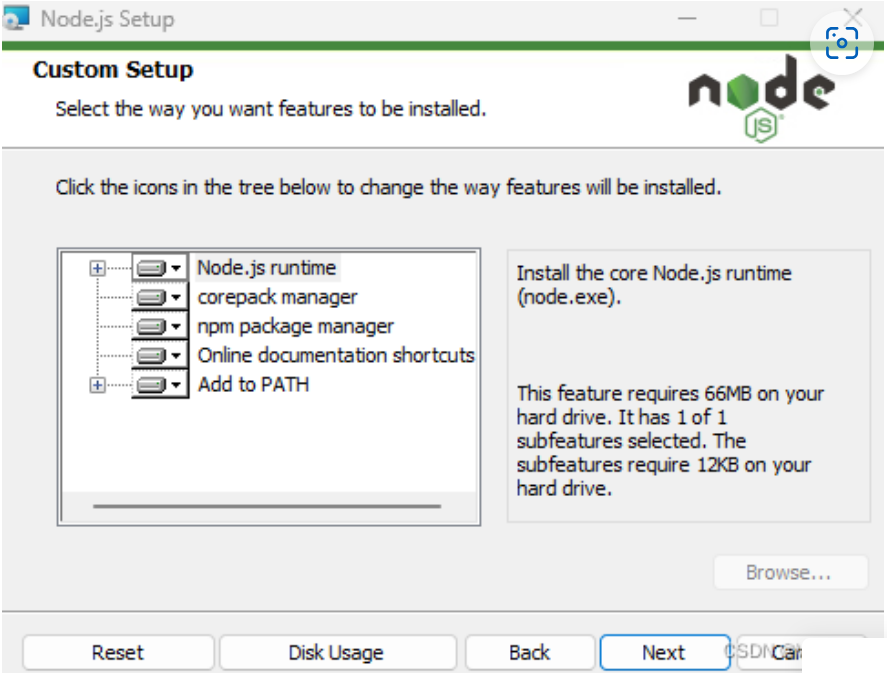The image size is (887, 673).
Task: Expand the Node.js runtime tree node
Action: pos(97,268)
